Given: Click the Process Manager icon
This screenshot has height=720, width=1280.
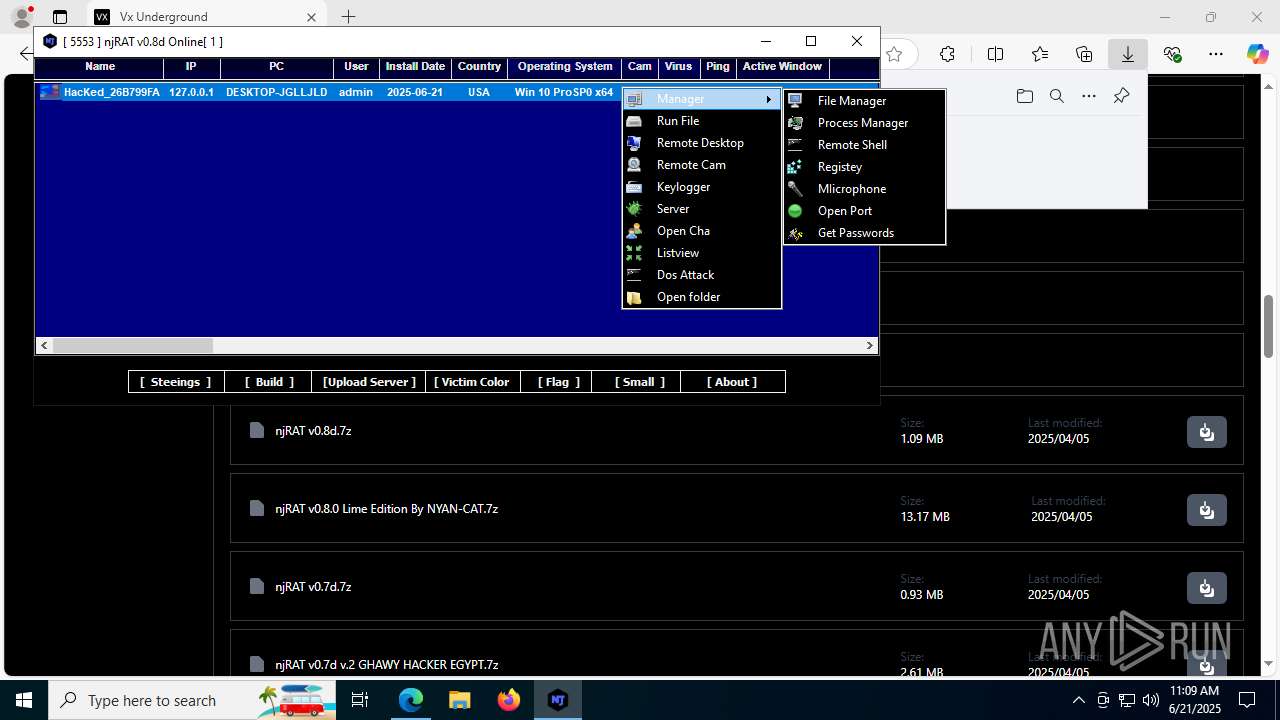Looking at the screenshot, I should pyautogui.click(x=795, y=123).
